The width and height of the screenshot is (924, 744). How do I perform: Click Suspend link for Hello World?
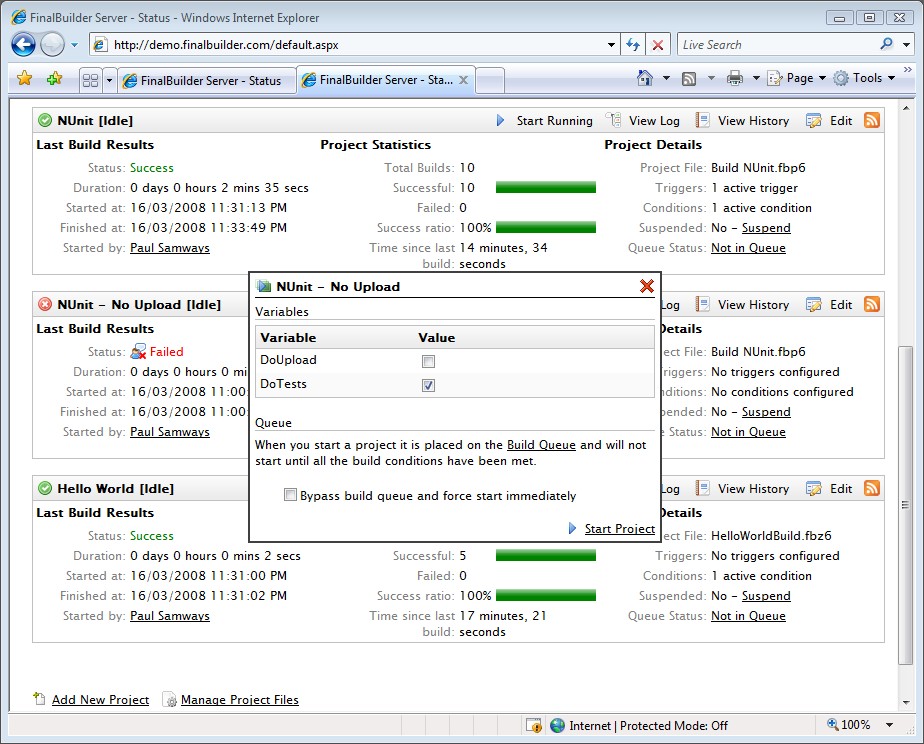click(766, 596)
